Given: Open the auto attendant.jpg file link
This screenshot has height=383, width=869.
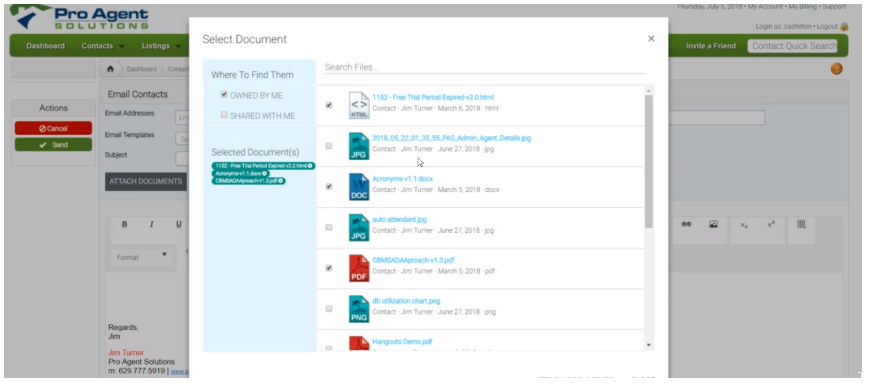Looking at the screenshot, I should tap(400, 219).
